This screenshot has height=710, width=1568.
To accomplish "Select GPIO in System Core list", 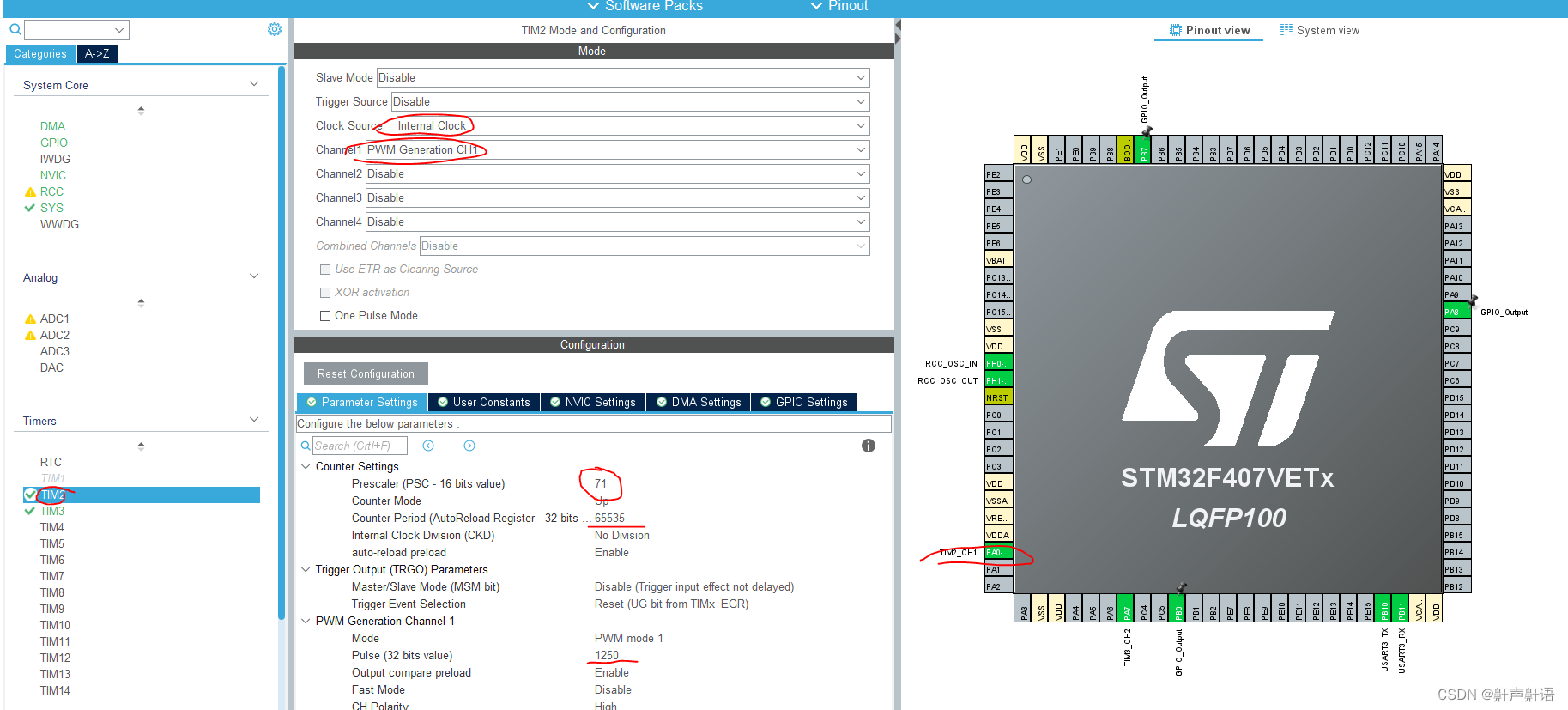I will point(54,143).
